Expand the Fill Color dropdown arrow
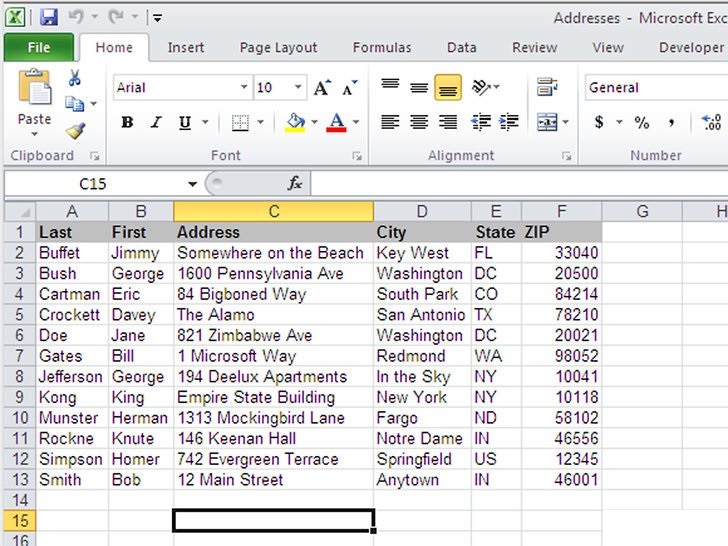 point(314,123)
